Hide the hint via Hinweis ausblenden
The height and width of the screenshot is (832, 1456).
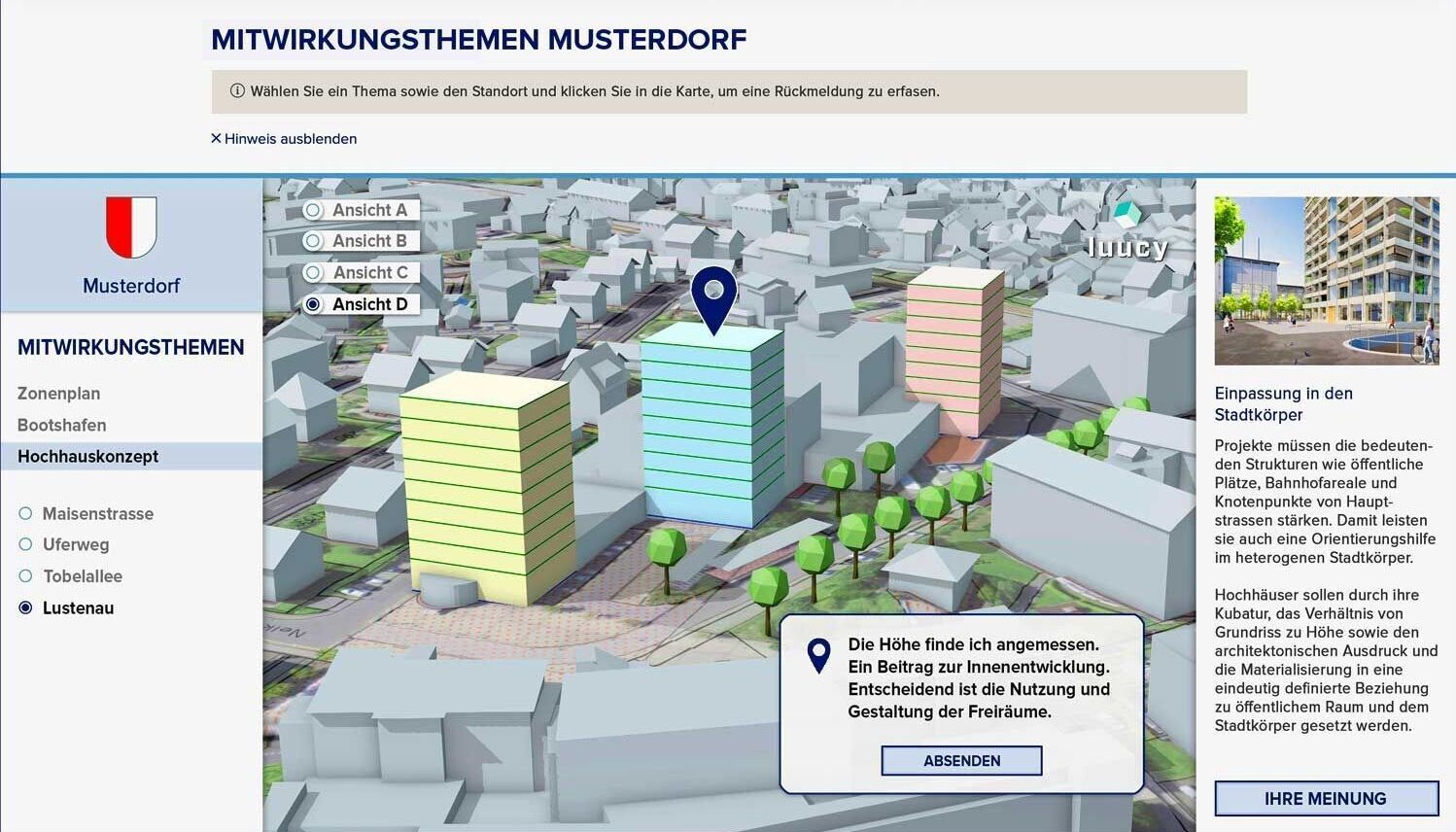point(284,139)
